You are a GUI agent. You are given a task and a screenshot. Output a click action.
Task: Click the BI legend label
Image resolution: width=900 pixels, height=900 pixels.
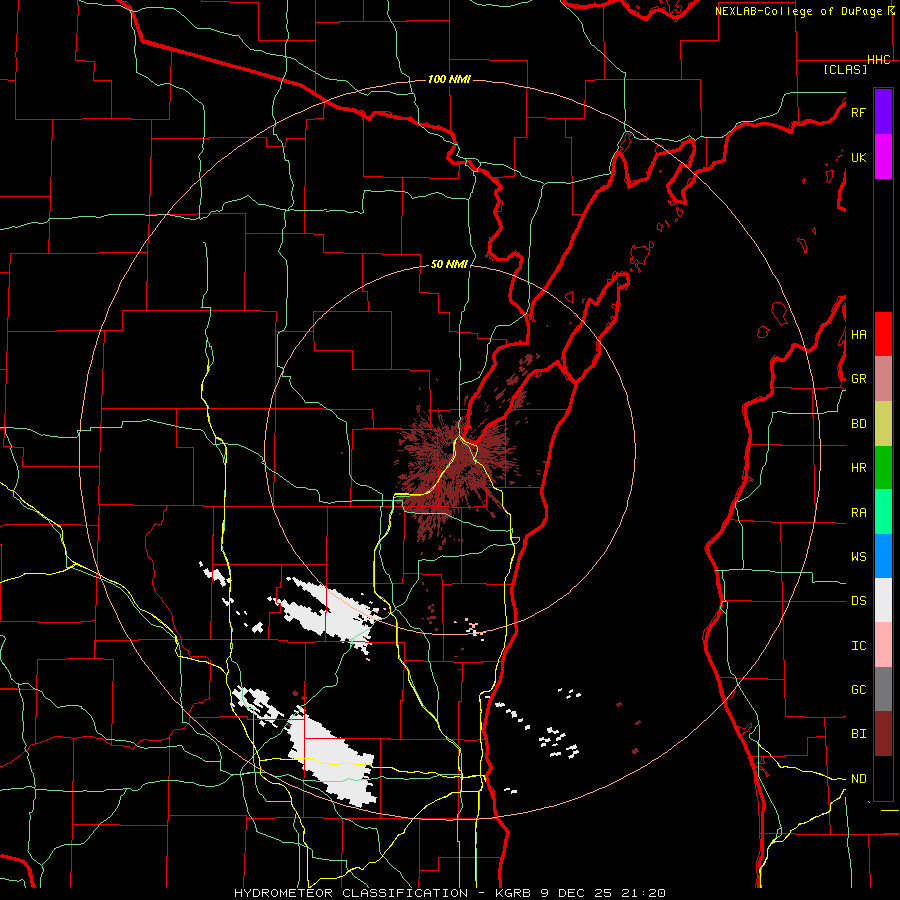(x=858, y=734)
